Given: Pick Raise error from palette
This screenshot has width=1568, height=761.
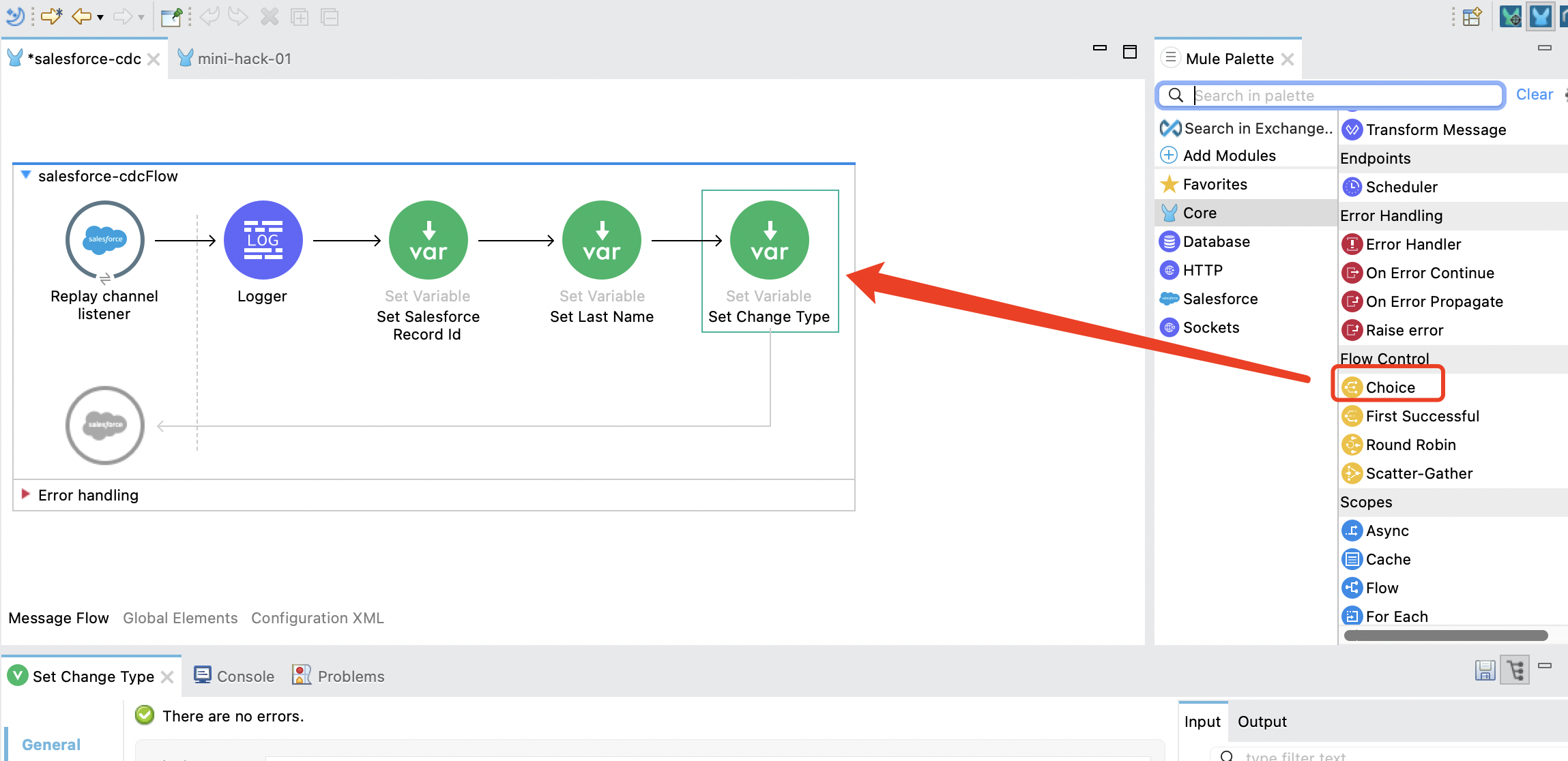Looking at the screenshot, I should point(1393,330).
